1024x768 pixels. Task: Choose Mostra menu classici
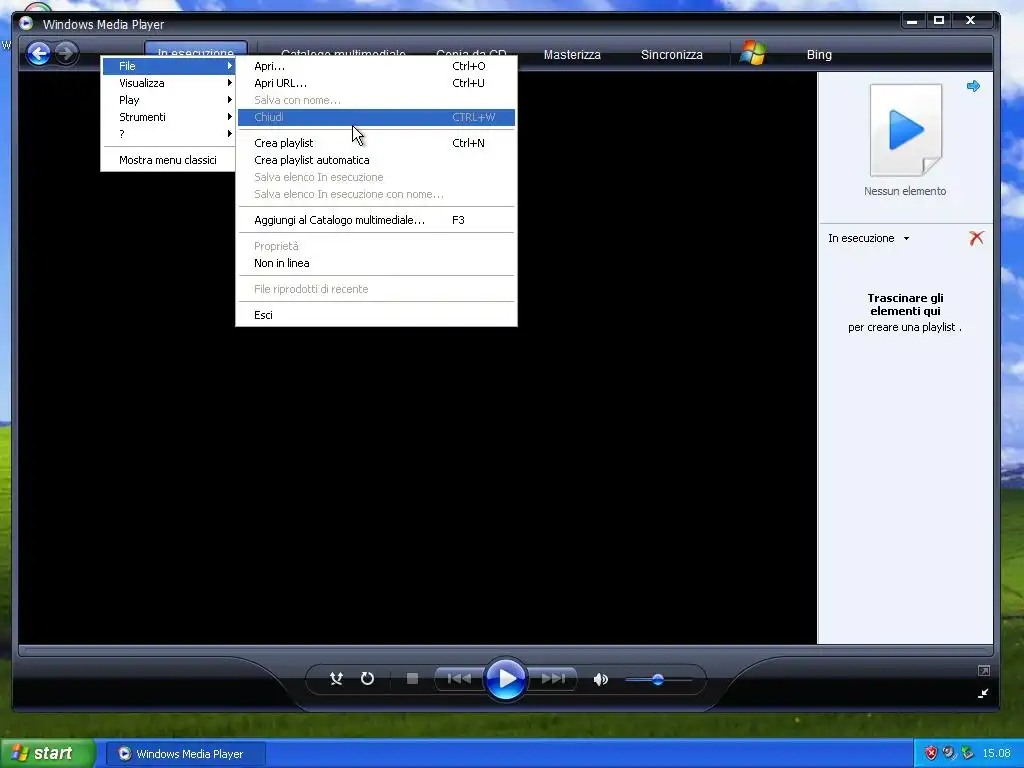click(x=168, y=160)
